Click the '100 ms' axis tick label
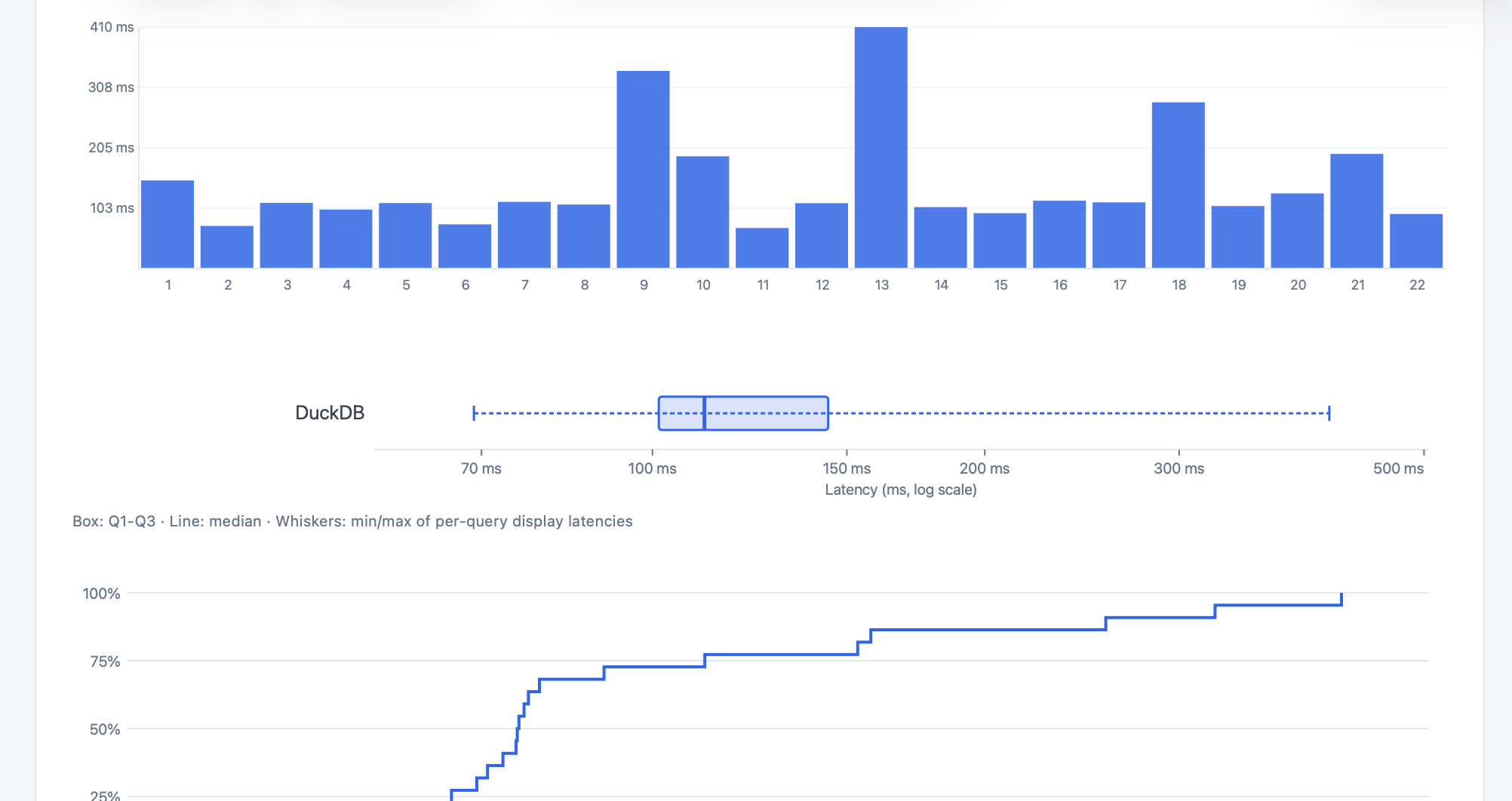Image resolution: width=1512 pixels, height=801 pixels. pos(653,468)
